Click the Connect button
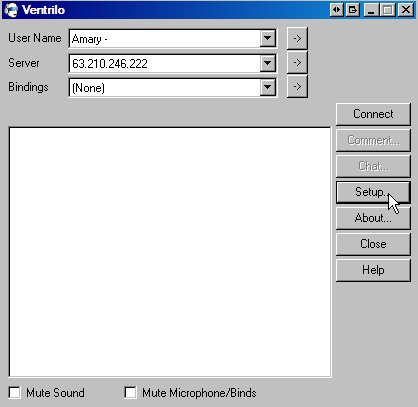Image resolution: width=418 pixels, height=407 pixels. (x=373, y=114)
